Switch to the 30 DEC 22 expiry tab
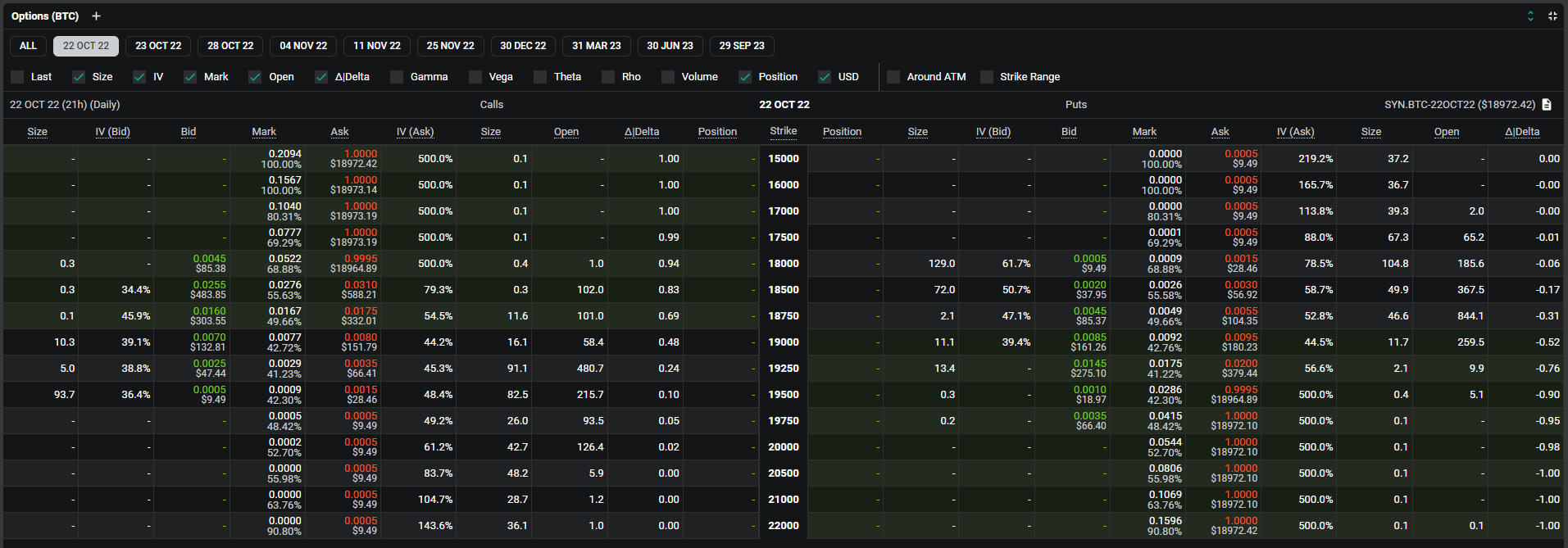1568x548 pixels. click(523, 46)
